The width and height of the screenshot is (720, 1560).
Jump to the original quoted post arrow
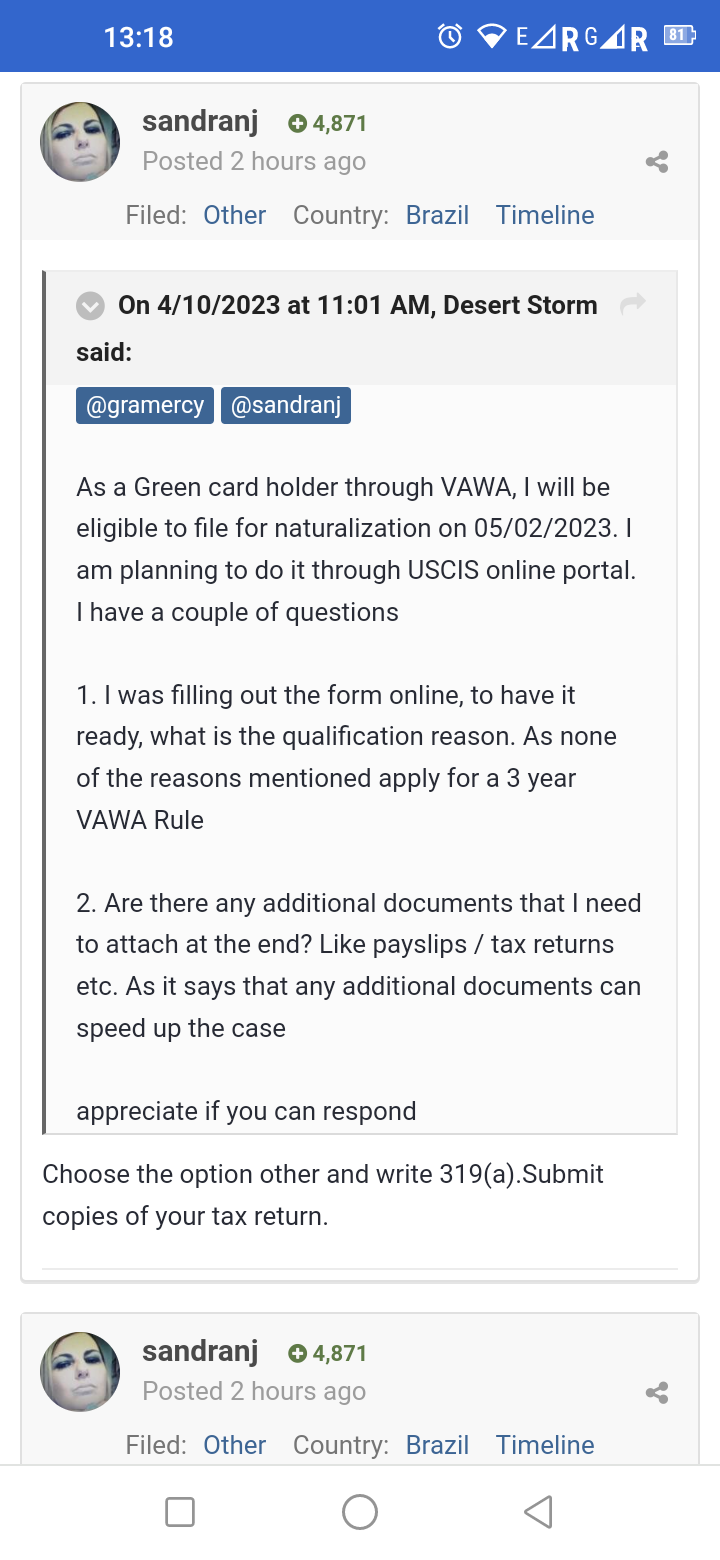[x=633, y=304]
